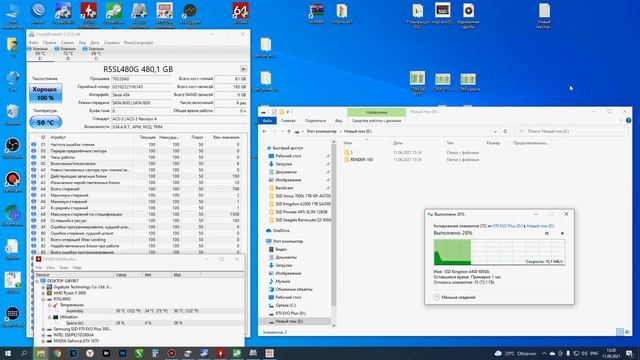Sort the file list by the Имя column
The image size is (640, 360).
(x=347, y=143)
